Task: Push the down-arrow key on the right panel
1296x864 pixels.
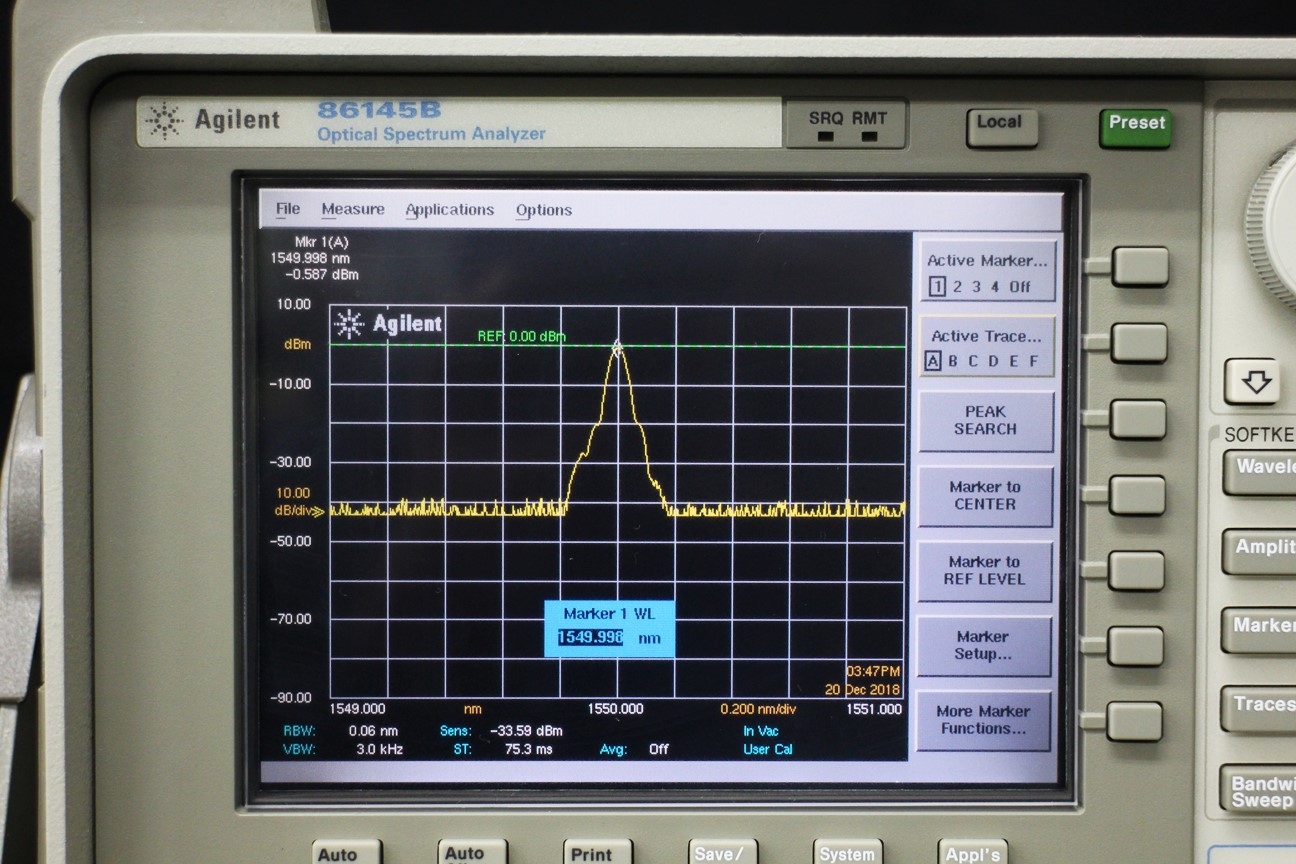Action: point(1253,381)
